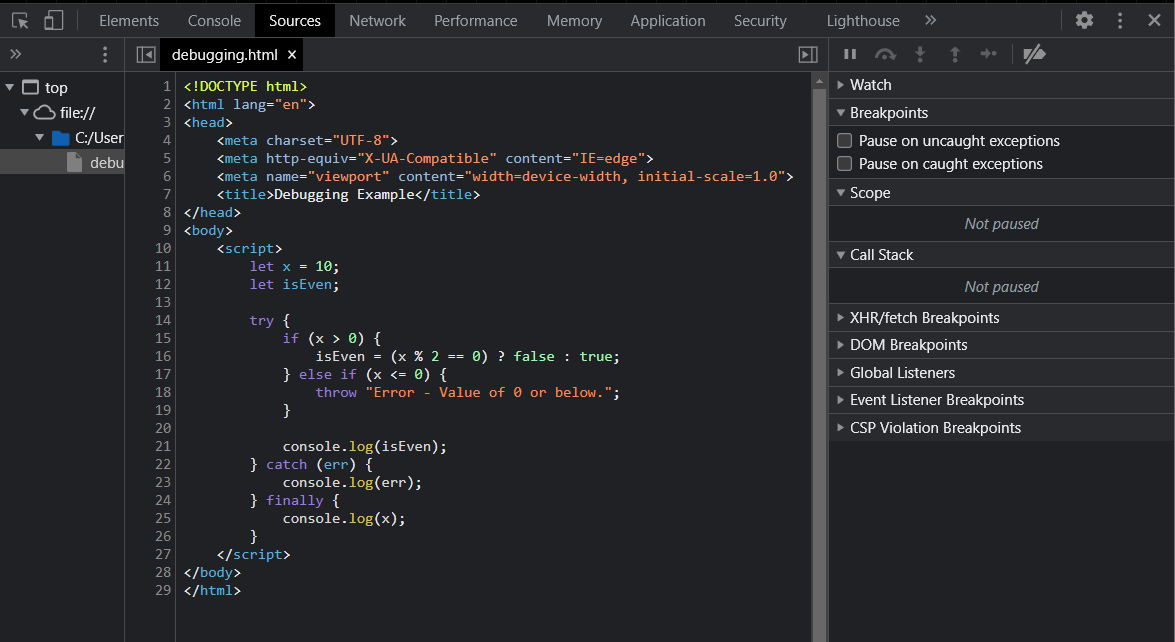Open navigator pane three-dot menu
This screenshot has width=1175, height=642.
coord(105,54)
